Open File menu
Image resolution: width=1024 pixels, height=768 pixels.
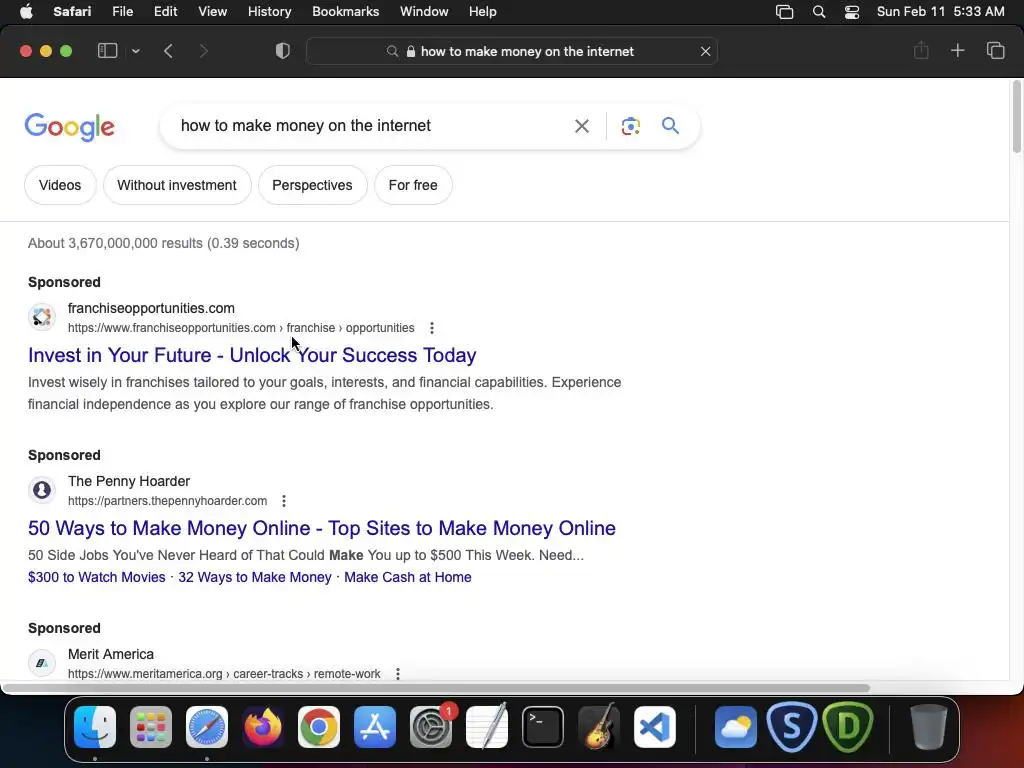click(x=123, y=12)
